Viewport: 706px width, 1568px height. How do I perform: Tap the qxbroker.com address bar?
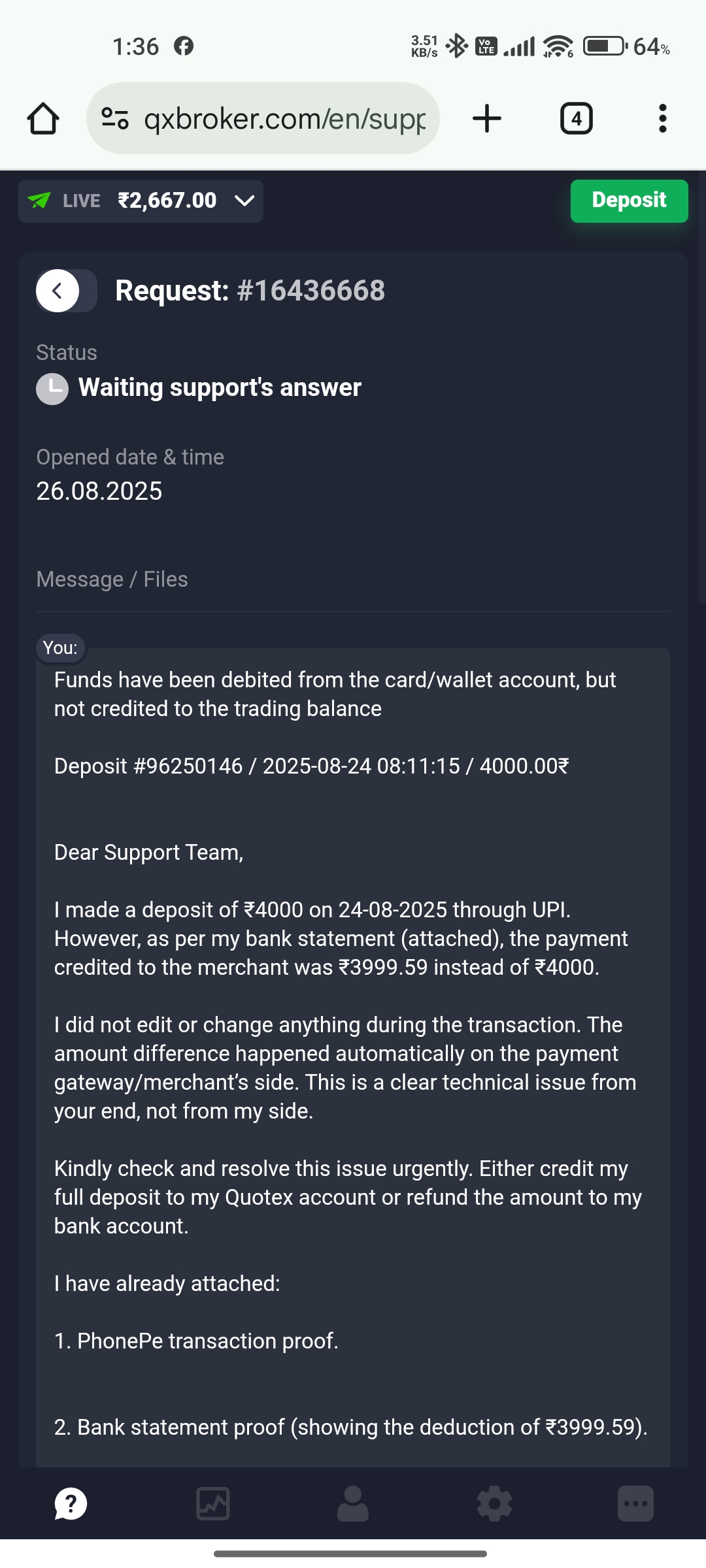click(x=284, y=119)
